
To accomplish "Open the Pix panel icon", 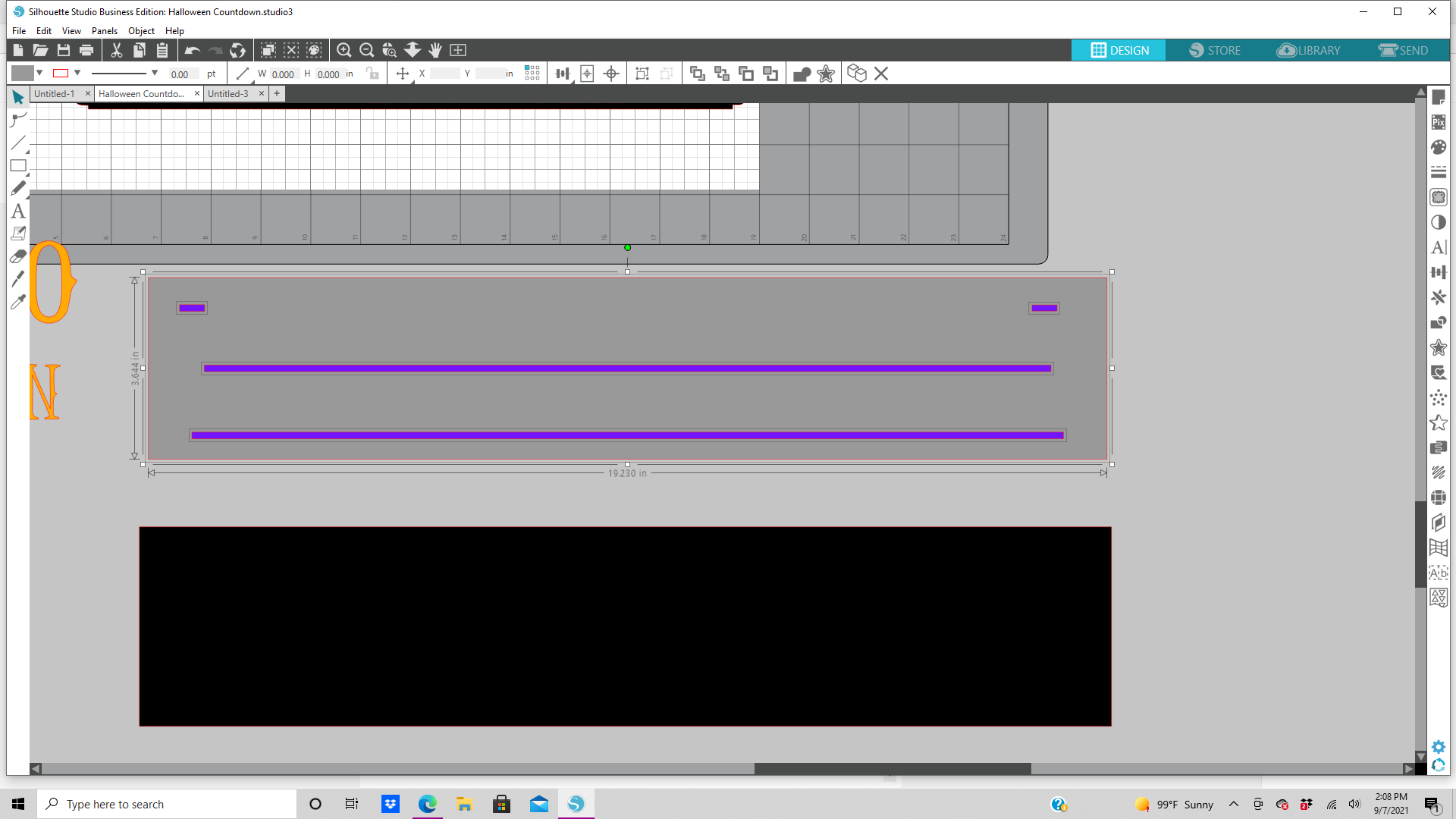I will 1439,122.
